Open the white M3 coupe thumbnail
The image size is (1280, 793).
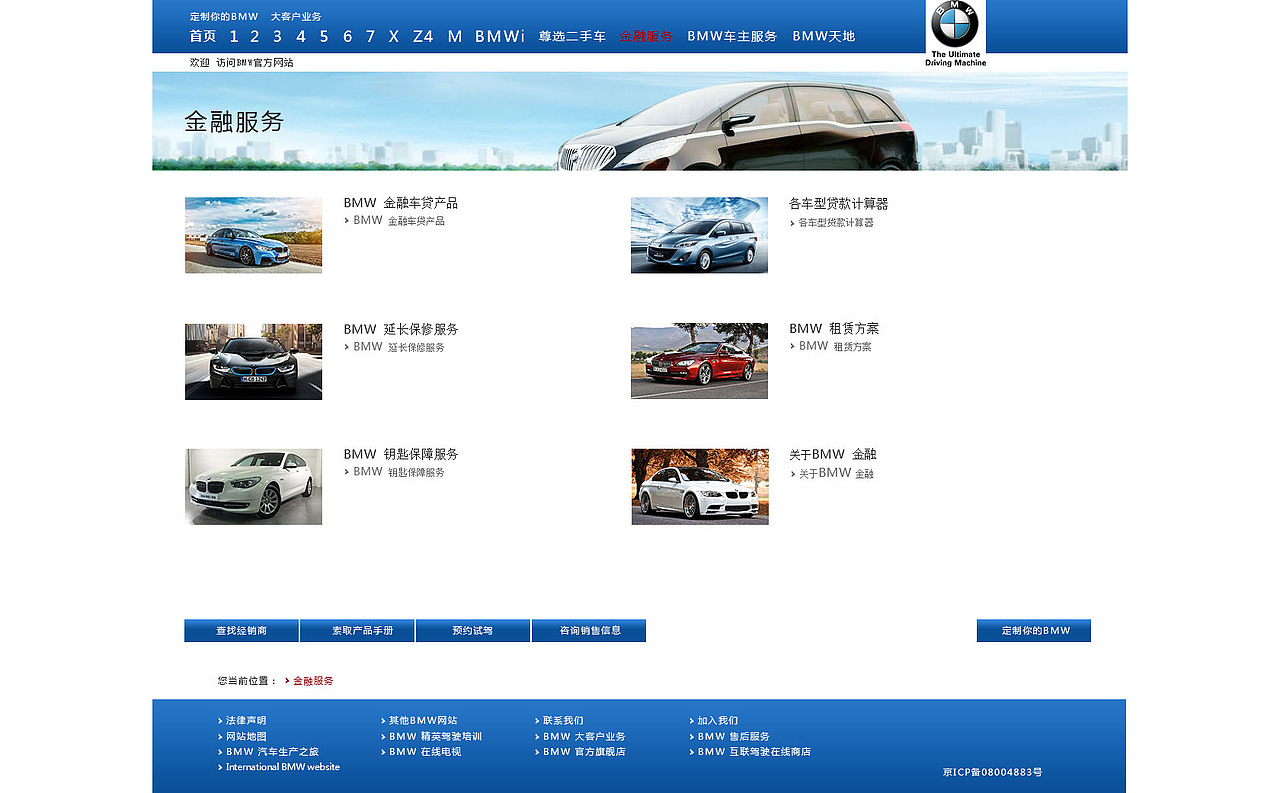700,487
